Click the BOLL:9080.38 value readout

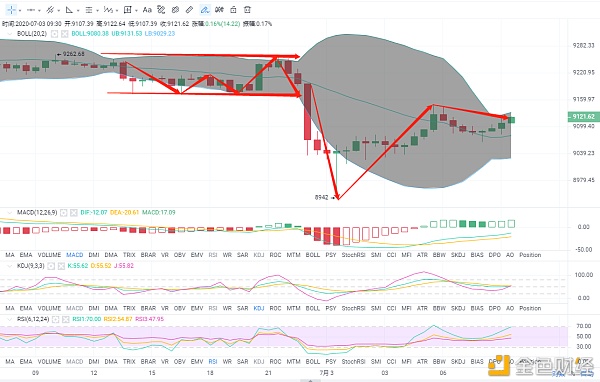(x=90, y=34)
